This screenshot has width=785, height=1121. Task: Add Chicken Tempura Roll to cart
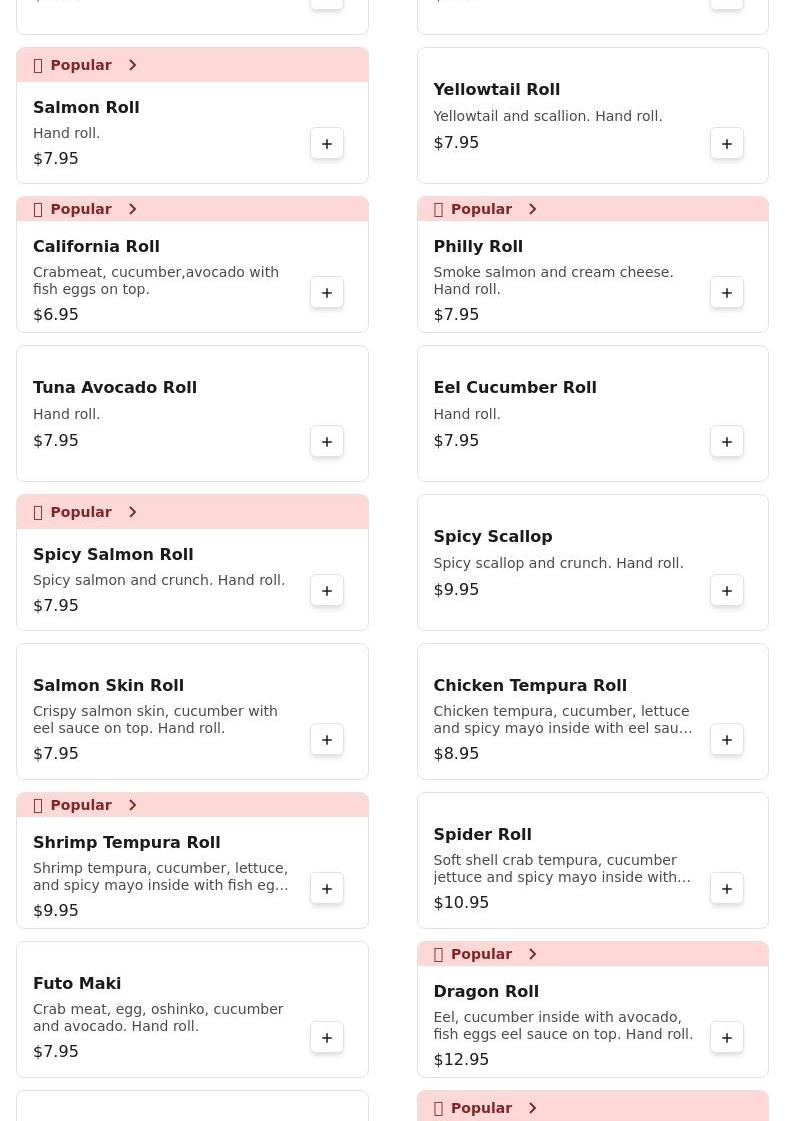tap(727, 740)
